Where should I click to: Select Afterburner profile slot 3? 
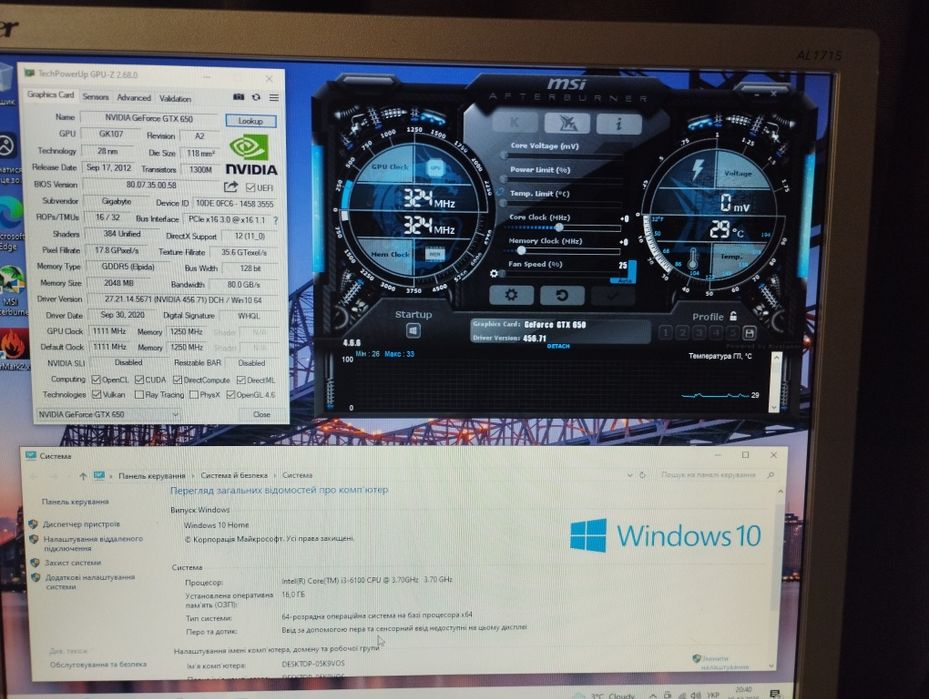[x=699, y=333]
